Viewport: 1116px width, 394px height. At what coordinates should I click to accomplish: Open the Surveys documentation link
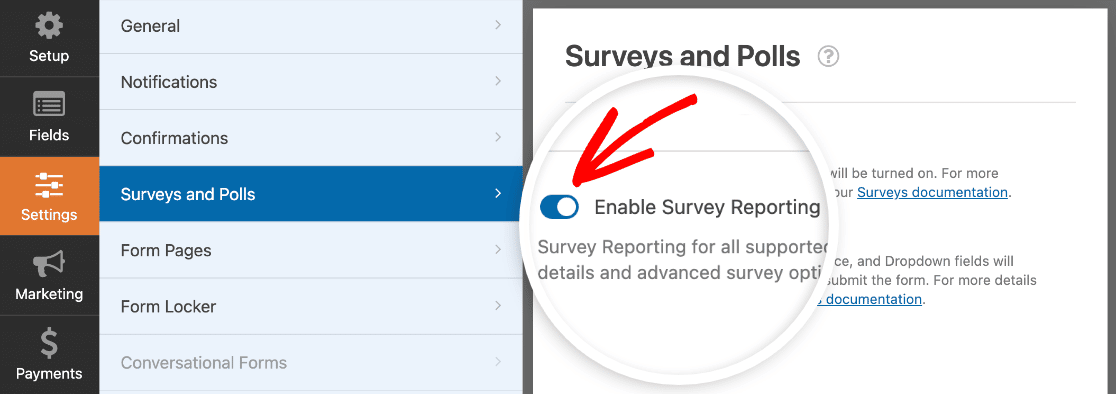point(932,192)
